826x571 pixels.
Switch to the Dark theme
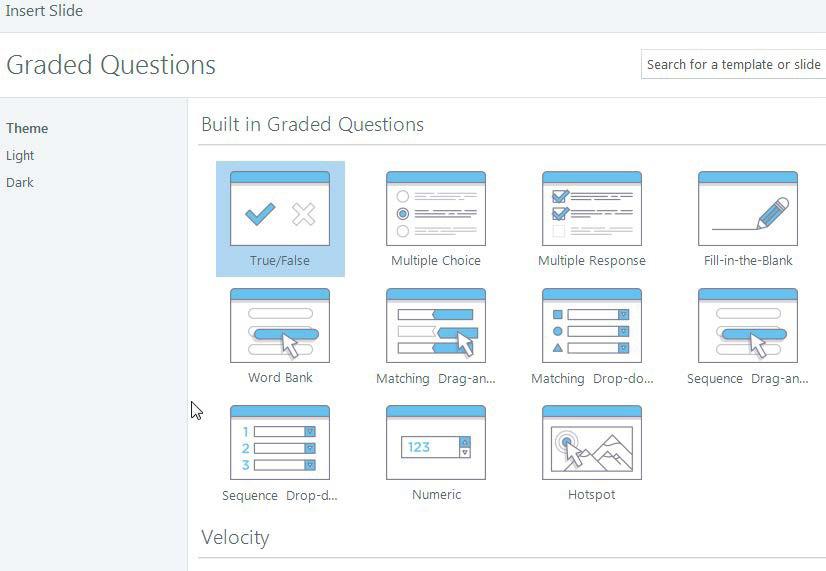tap(20, 183)
